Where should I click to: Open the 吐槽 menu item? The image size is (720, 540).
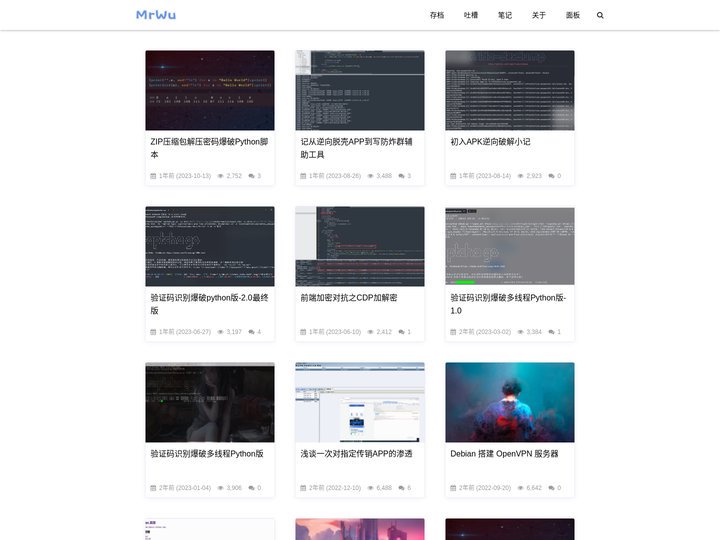471,15
